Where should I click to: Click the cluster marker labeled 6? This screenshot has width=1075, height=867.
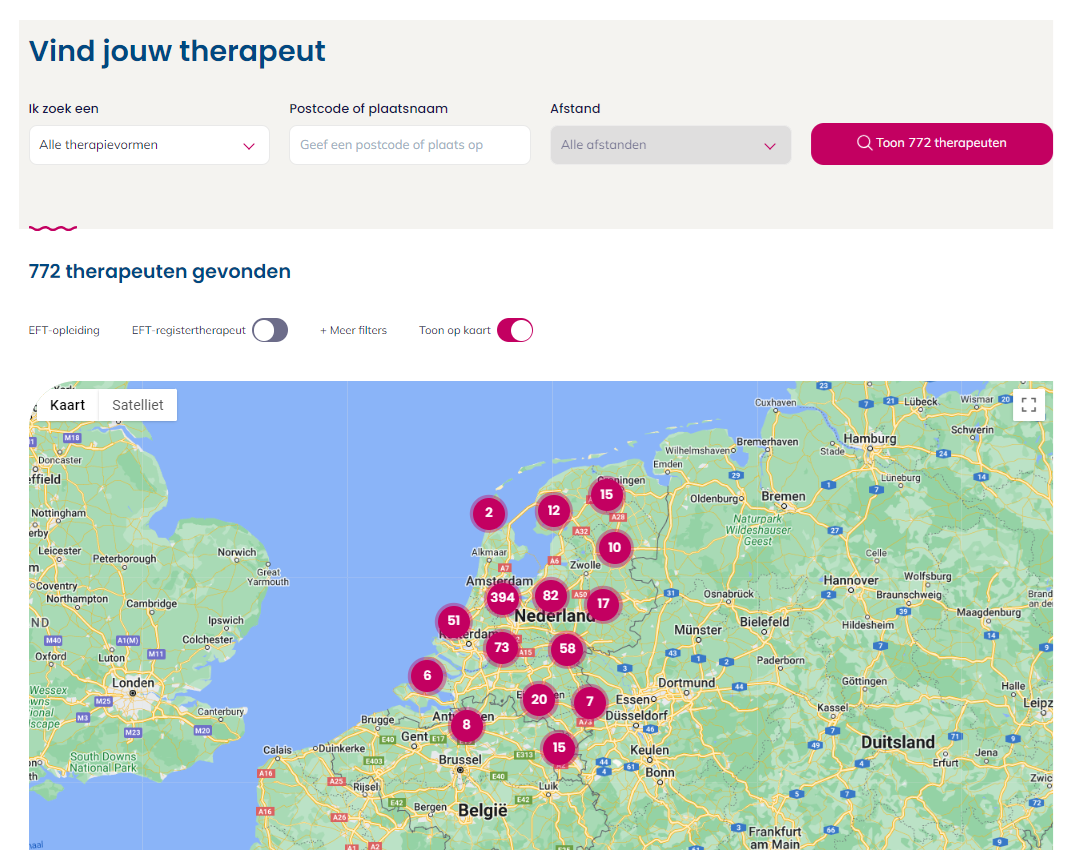click(427, 675)
